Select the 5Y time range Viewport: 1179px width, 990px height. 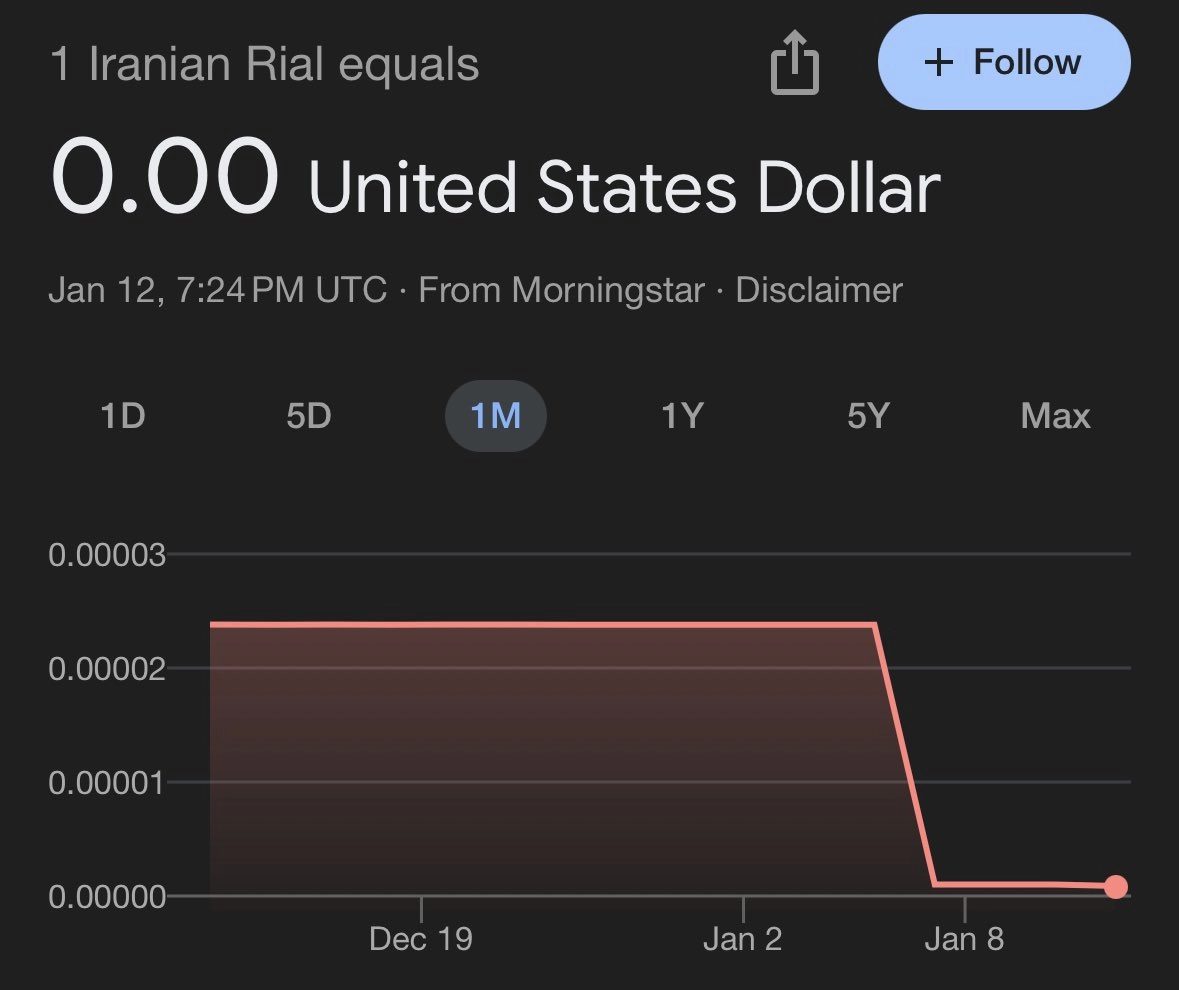[867, 415]
